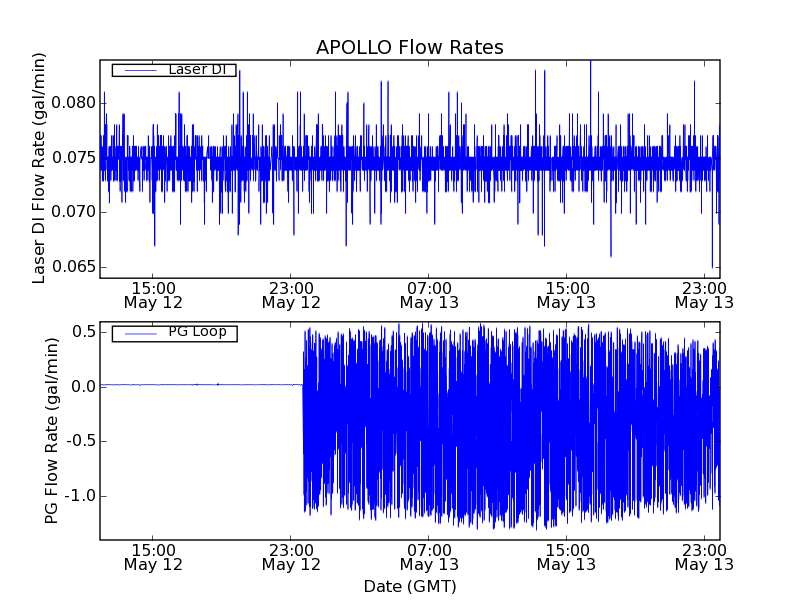Click the blue line sample in Laser DI legend
This screenshot has width=800, height=600.
tap(137, 70)
